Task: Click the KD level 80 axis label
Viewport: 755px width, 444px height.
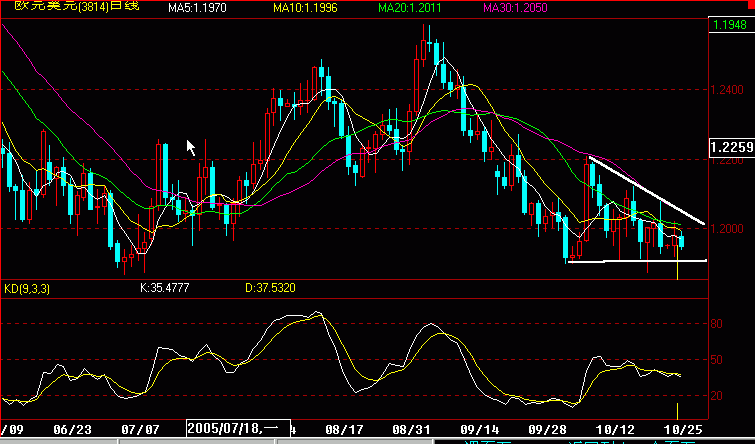Action: (716, 324)
